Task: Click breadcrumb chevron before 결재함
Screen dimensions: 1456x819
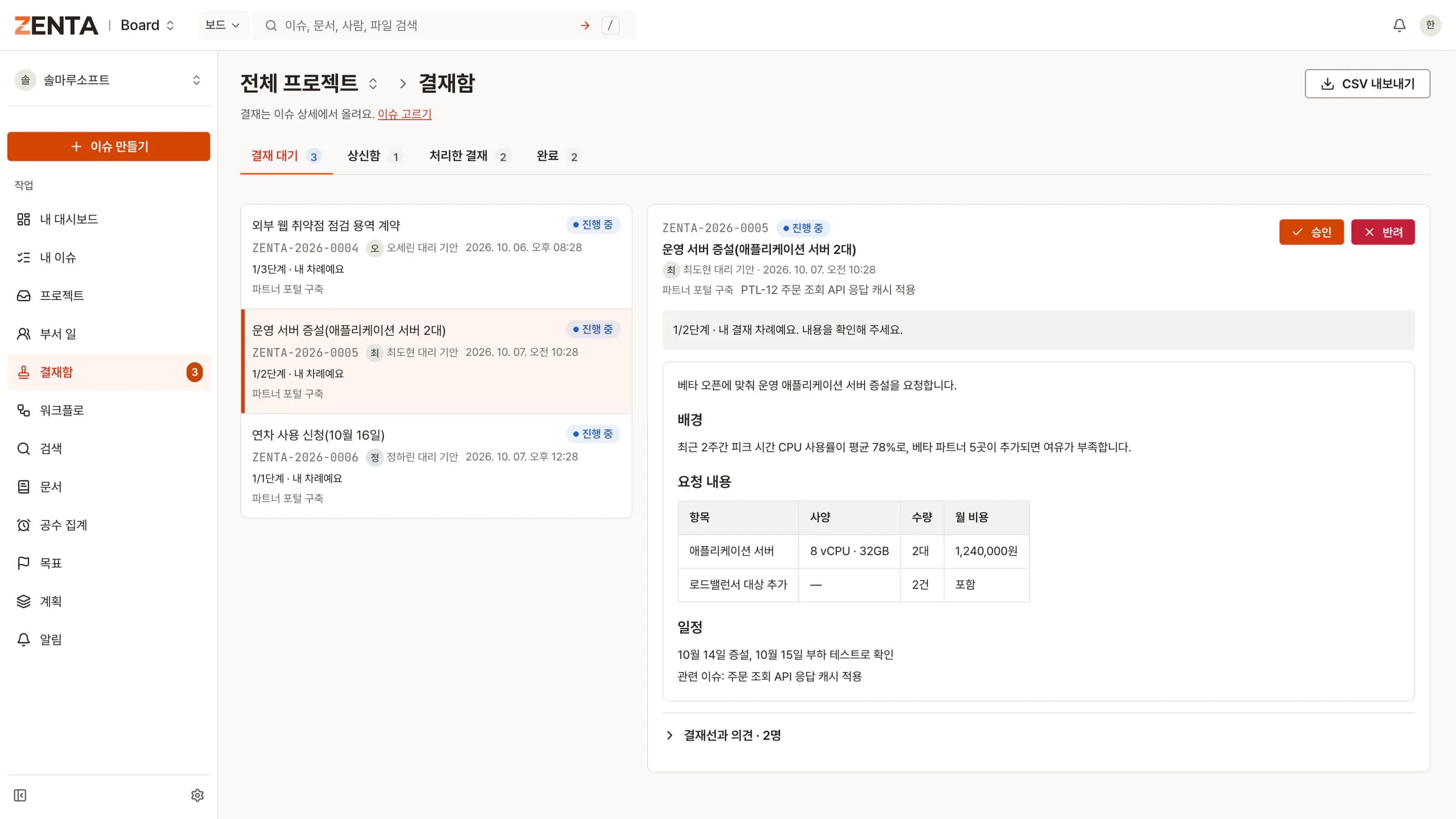Action: (x=402, y=84)
